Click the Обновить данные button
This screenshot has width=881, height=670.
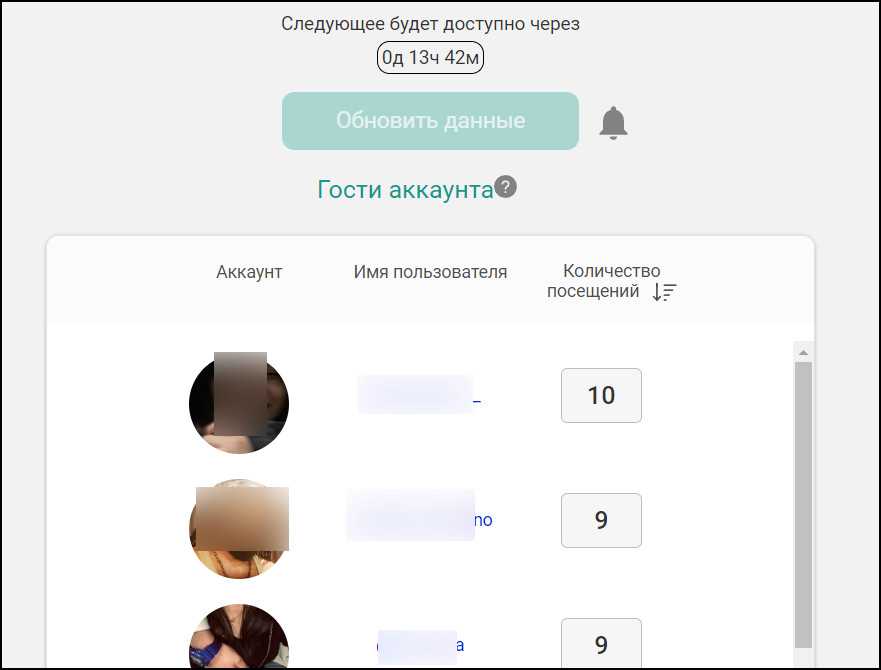[x=430, y=121]
